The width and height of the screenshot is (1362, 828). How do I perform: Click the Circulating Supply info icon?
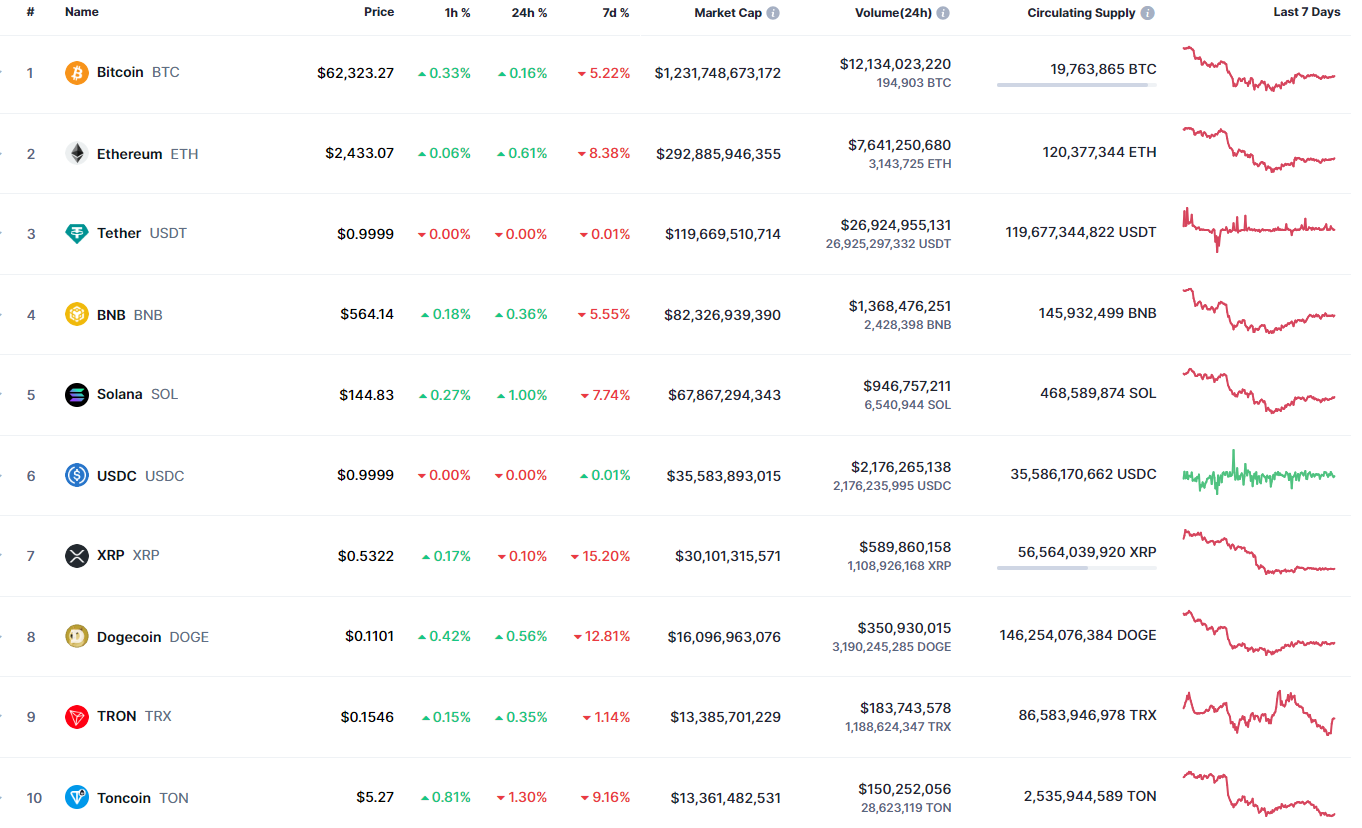(x=1147, y=13)
